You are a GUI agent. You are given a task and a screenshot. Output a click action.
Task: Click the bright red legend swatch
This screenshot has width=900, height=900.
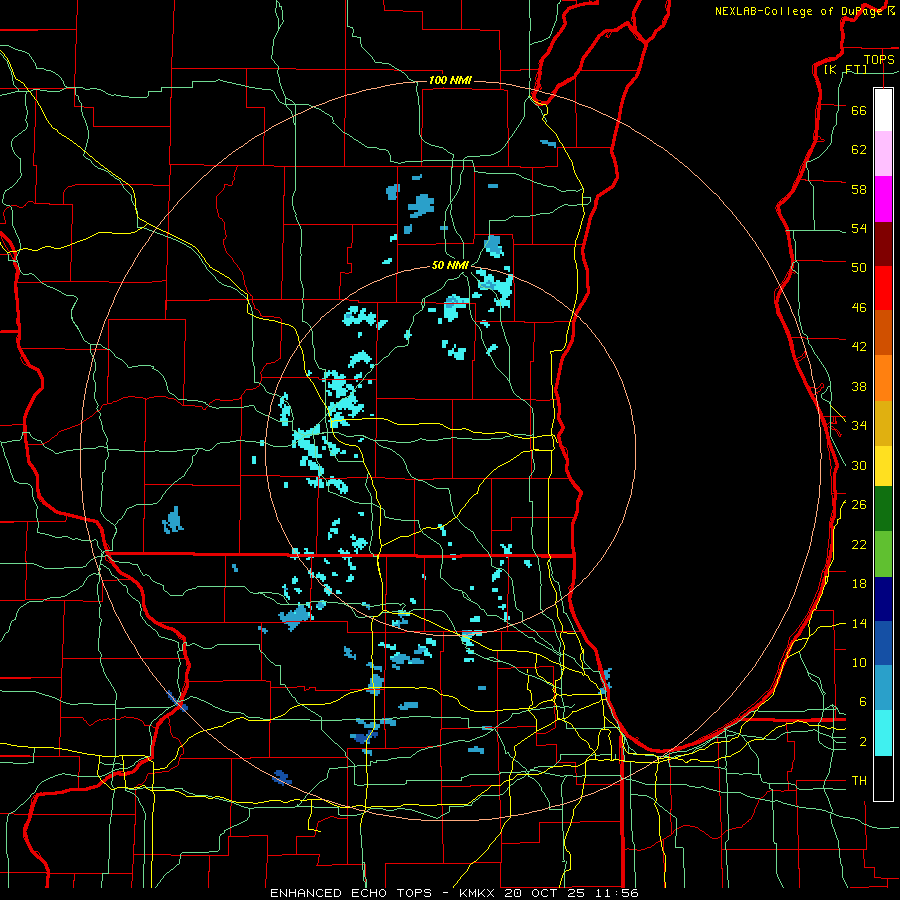[883, 288]
